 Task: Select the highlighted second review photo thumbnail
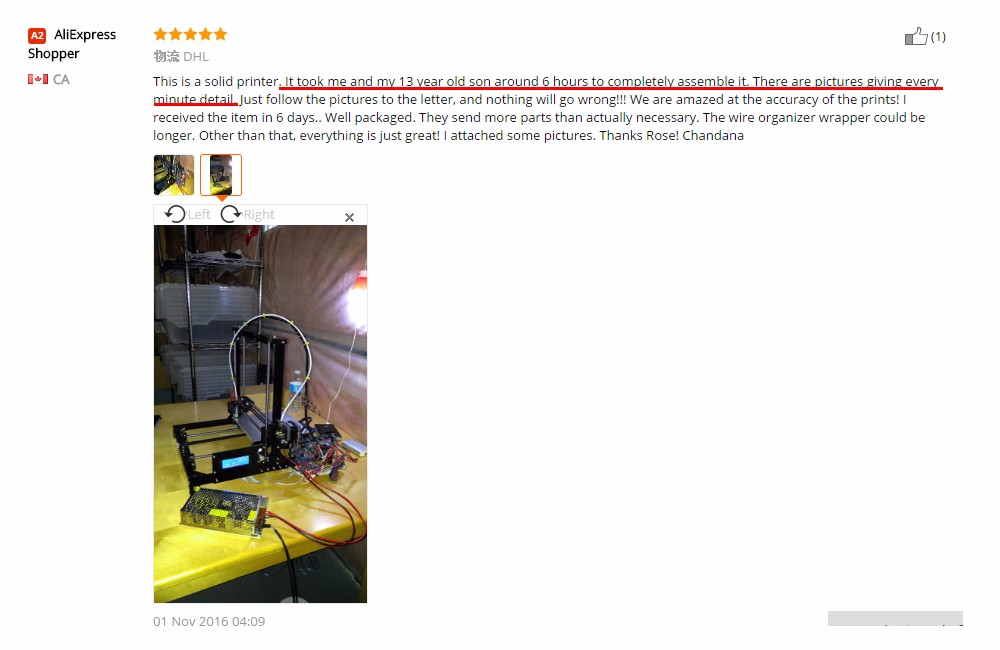click(221, 175)
